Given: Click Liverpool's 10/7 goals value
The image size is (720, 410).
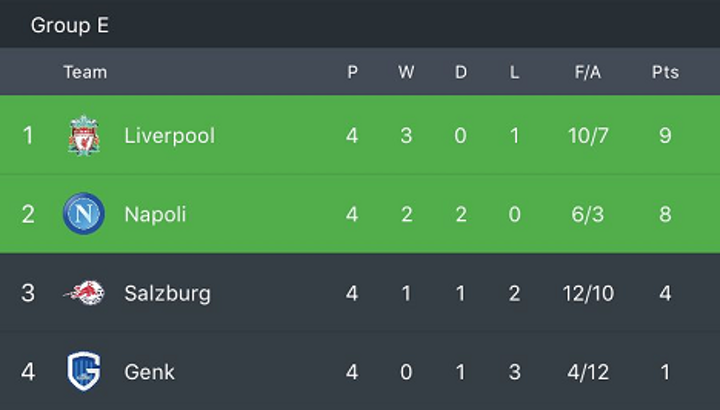Looking at the screenshot, I should 588,136.
